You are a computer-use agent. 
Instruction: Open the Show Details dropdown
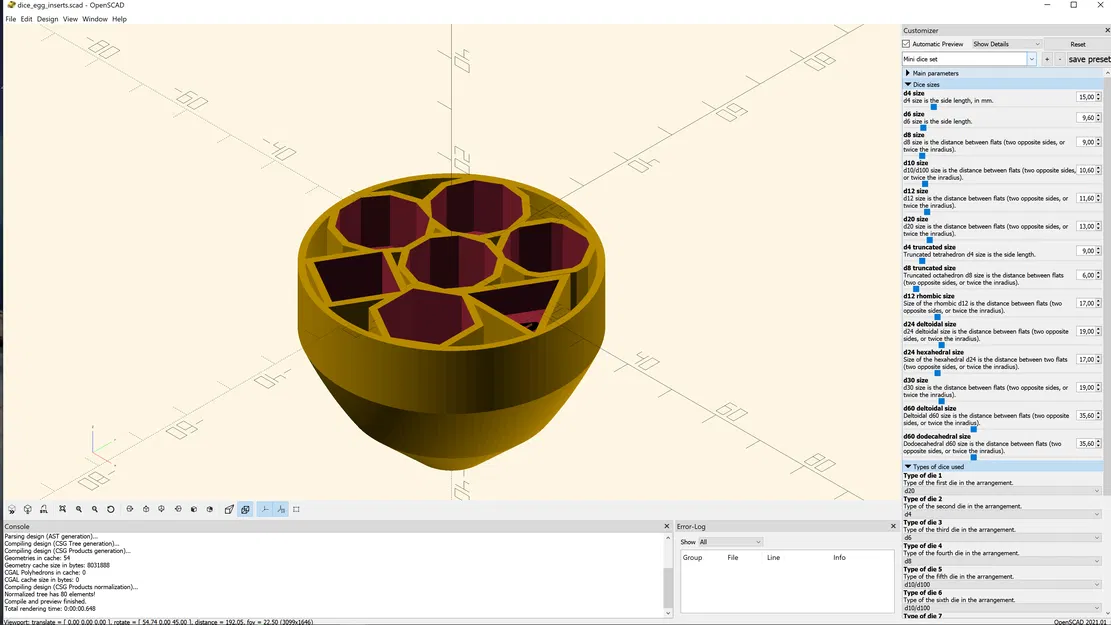(1005, 43)
